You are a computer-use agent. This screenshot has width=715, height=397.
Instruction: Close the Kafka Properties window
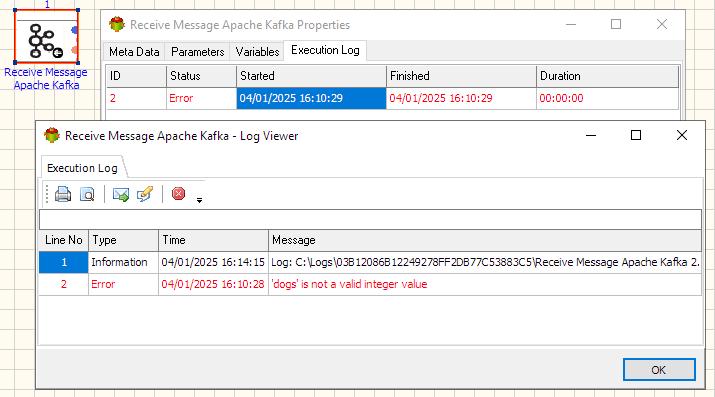coord(662,24)
